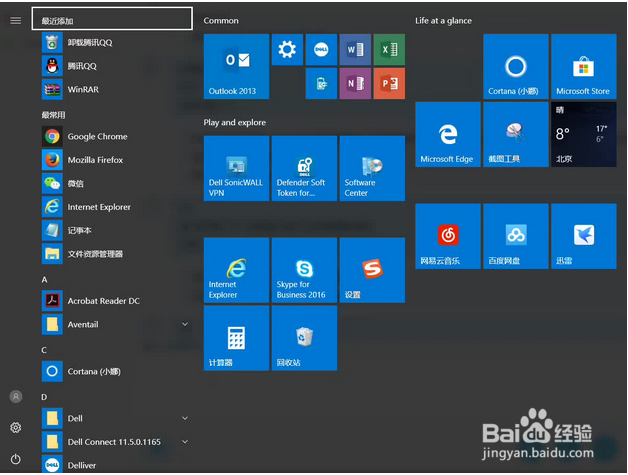Open the Power options button
This screenshot has height=475, width=628.
click(16, 459)
